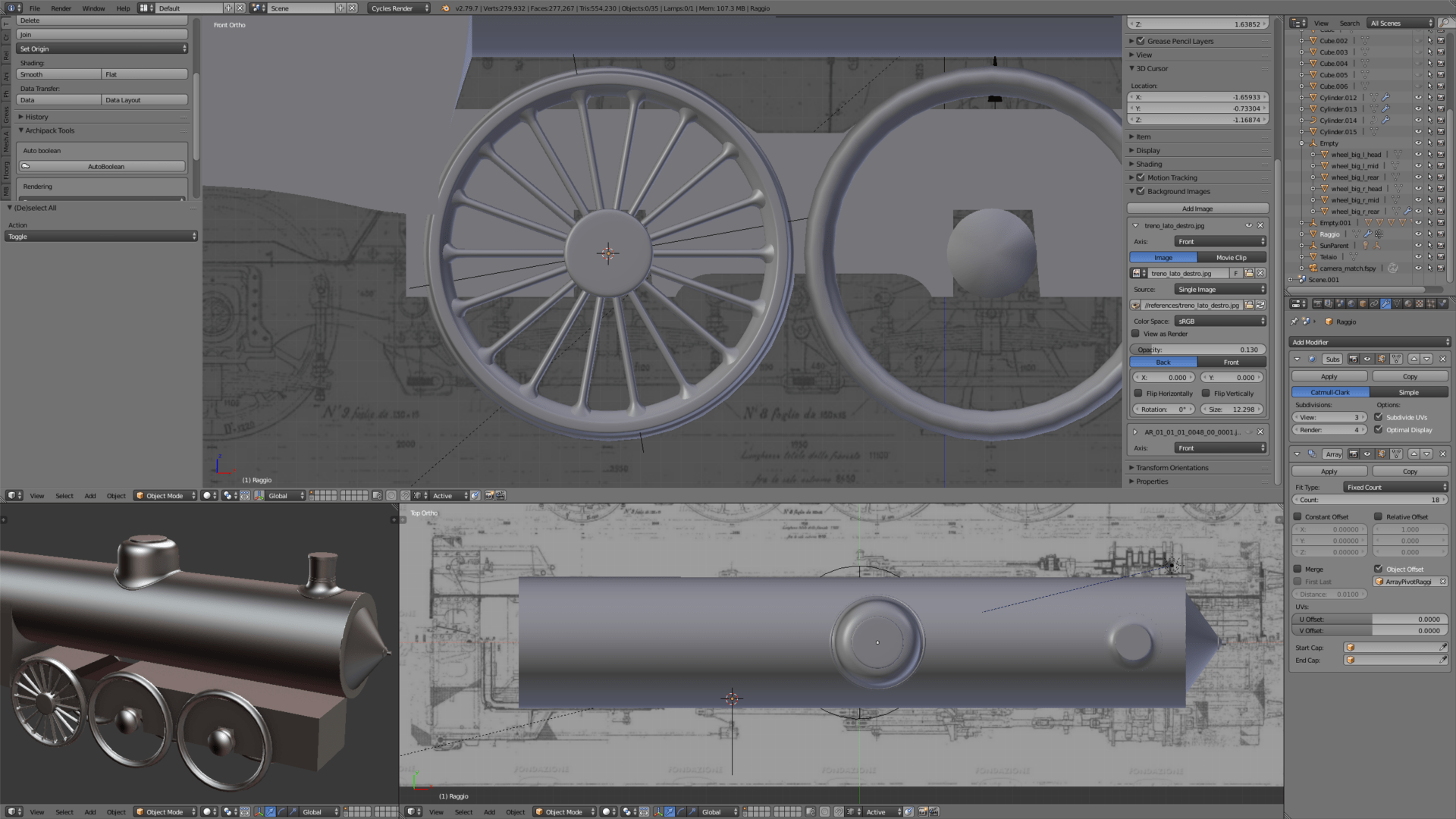Viewport: 1456px width, 819px height.
Task: Switch background image source to Movie Clip tab
Action: click(x=1232, y=257)
